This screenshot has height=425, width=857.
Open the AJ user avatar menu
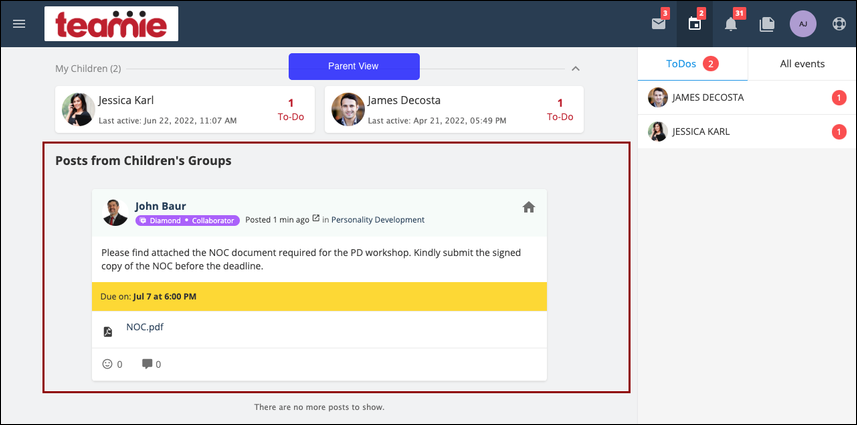click(x=803, y=24)
